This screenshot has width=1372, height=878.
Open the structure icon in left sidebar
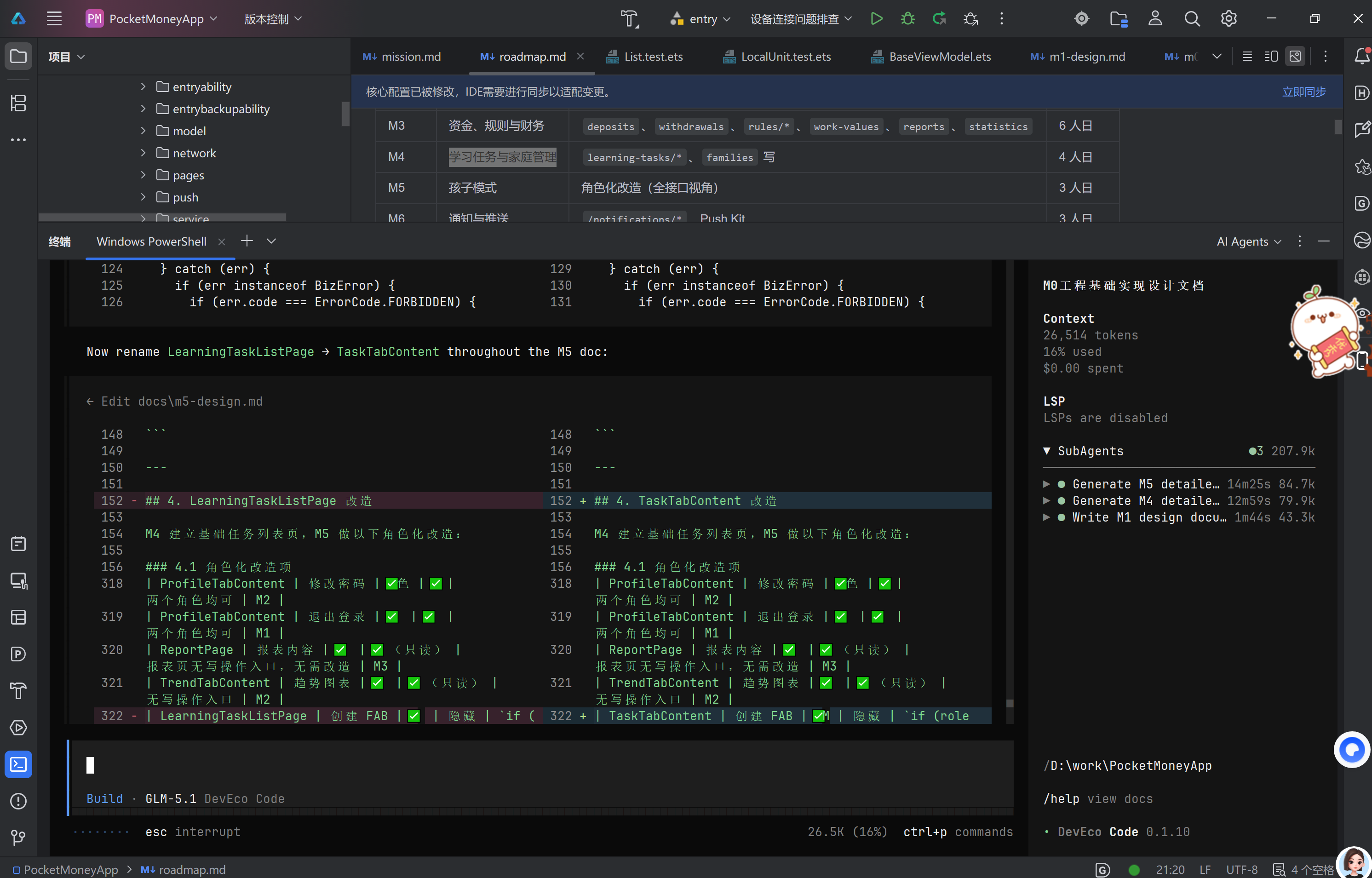pyautogui.click(x=18, y=103)
